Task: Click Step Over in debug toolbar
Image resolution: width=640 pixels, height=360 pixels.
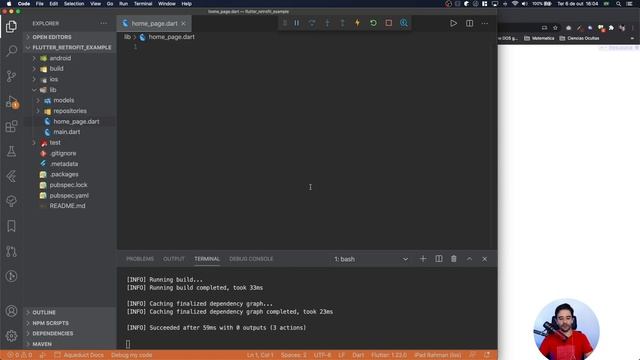Action: tap(312, 23)
